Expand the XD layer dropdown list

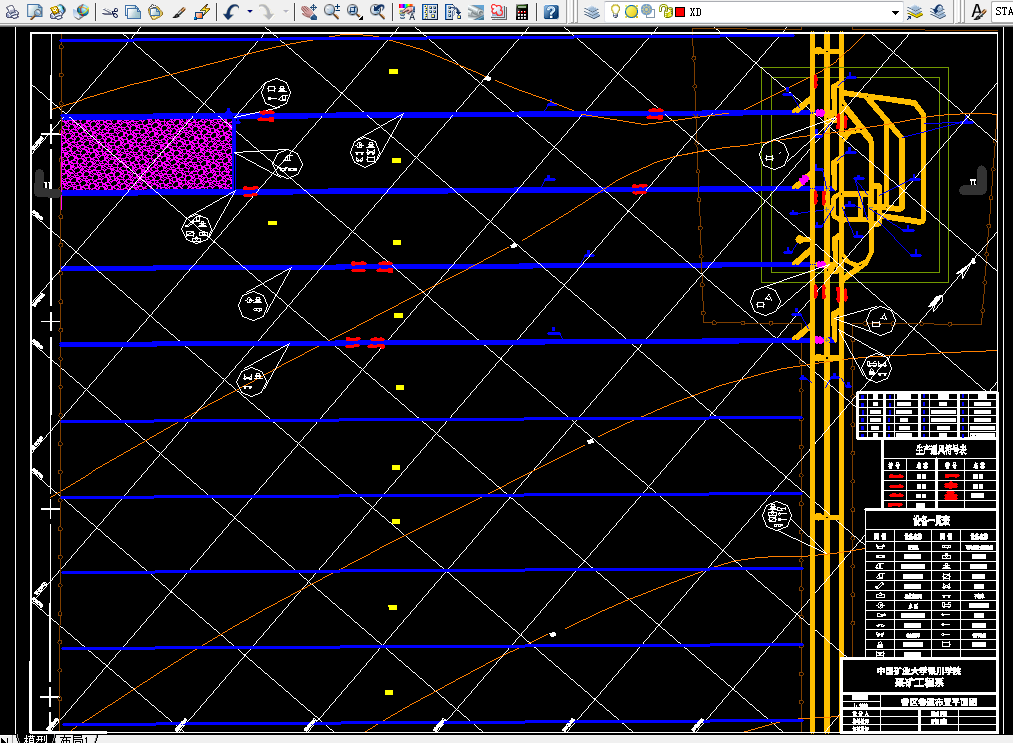click(x=895, y=12)
